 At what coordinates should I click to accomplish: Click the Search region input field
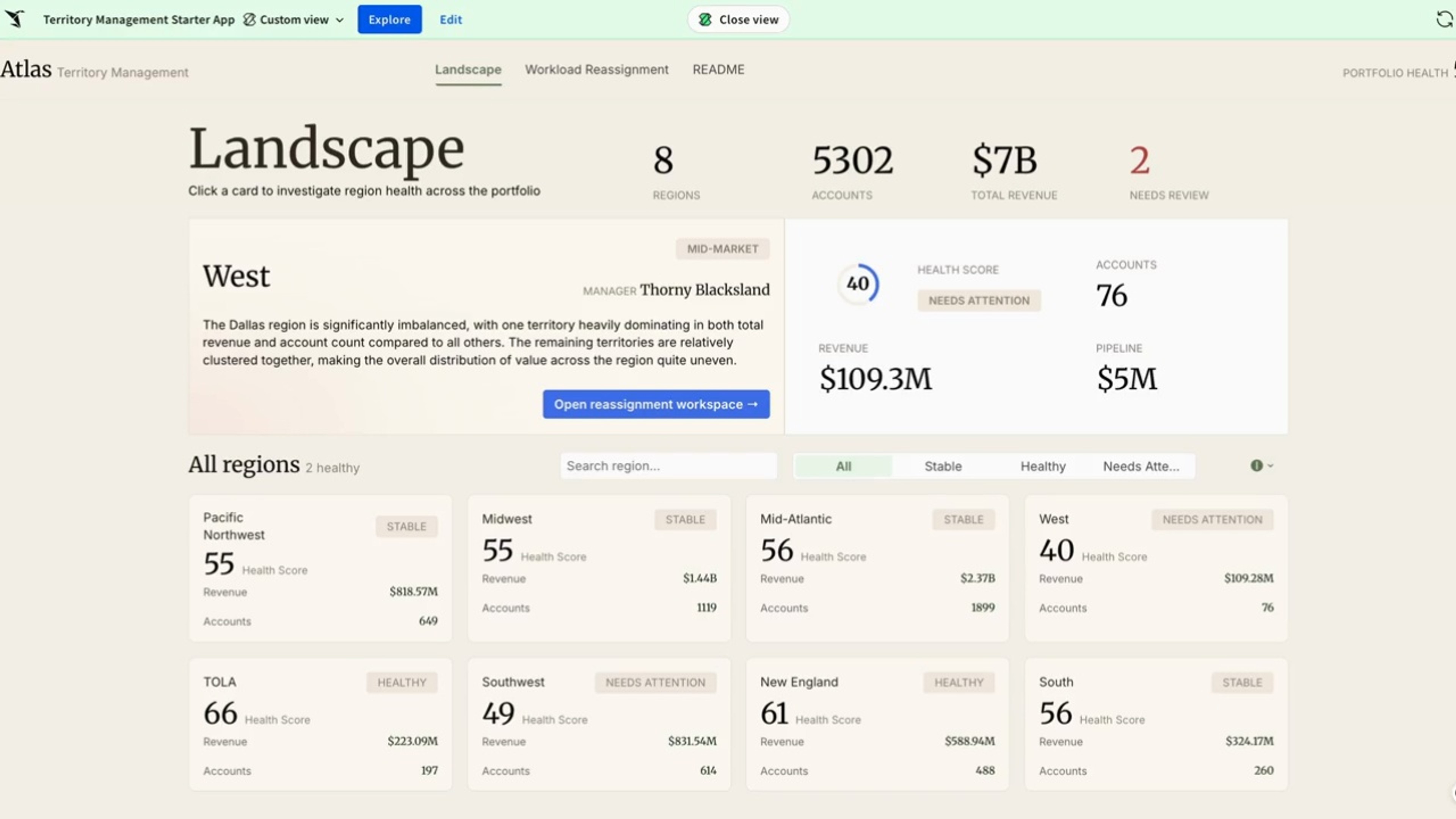pos(668,466)
